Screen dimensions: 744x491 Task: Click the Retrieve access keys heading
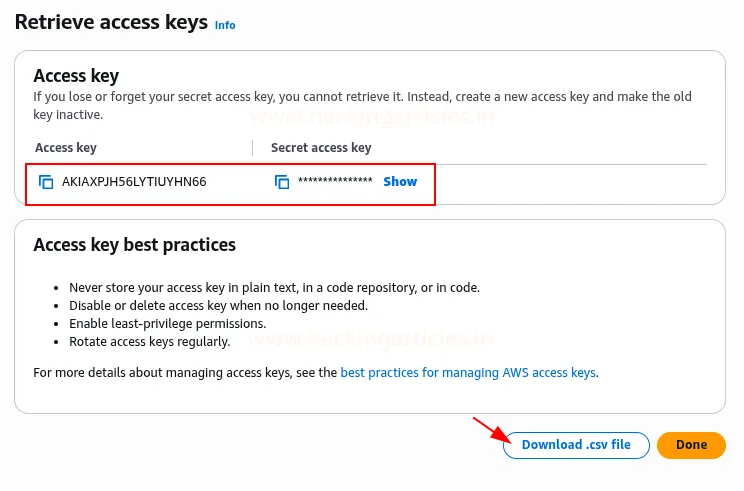coord(111,21)
